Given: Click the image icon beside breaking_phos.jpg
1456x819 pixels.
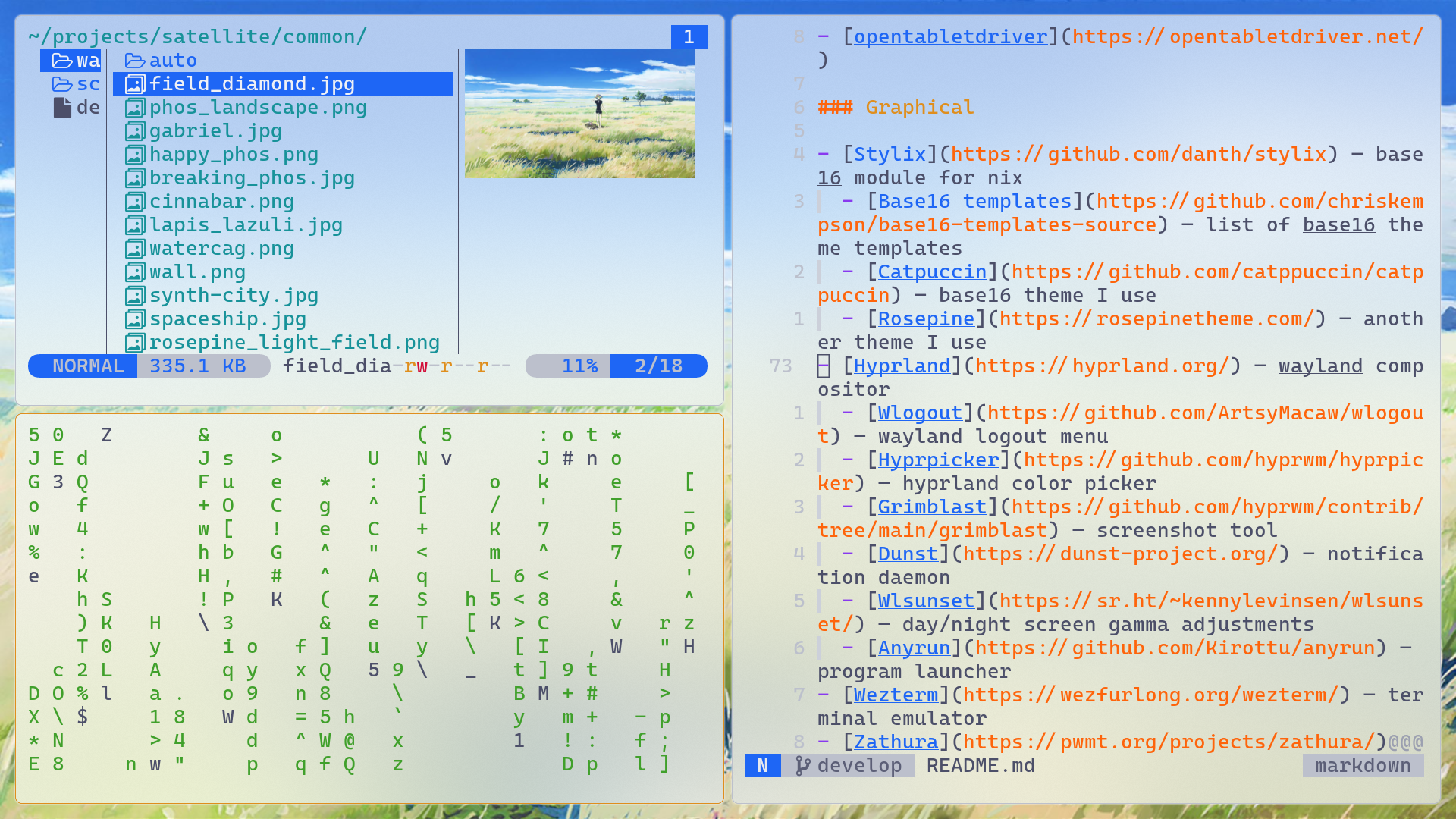Looking at the screenshot, I should (x=135, y=178).
